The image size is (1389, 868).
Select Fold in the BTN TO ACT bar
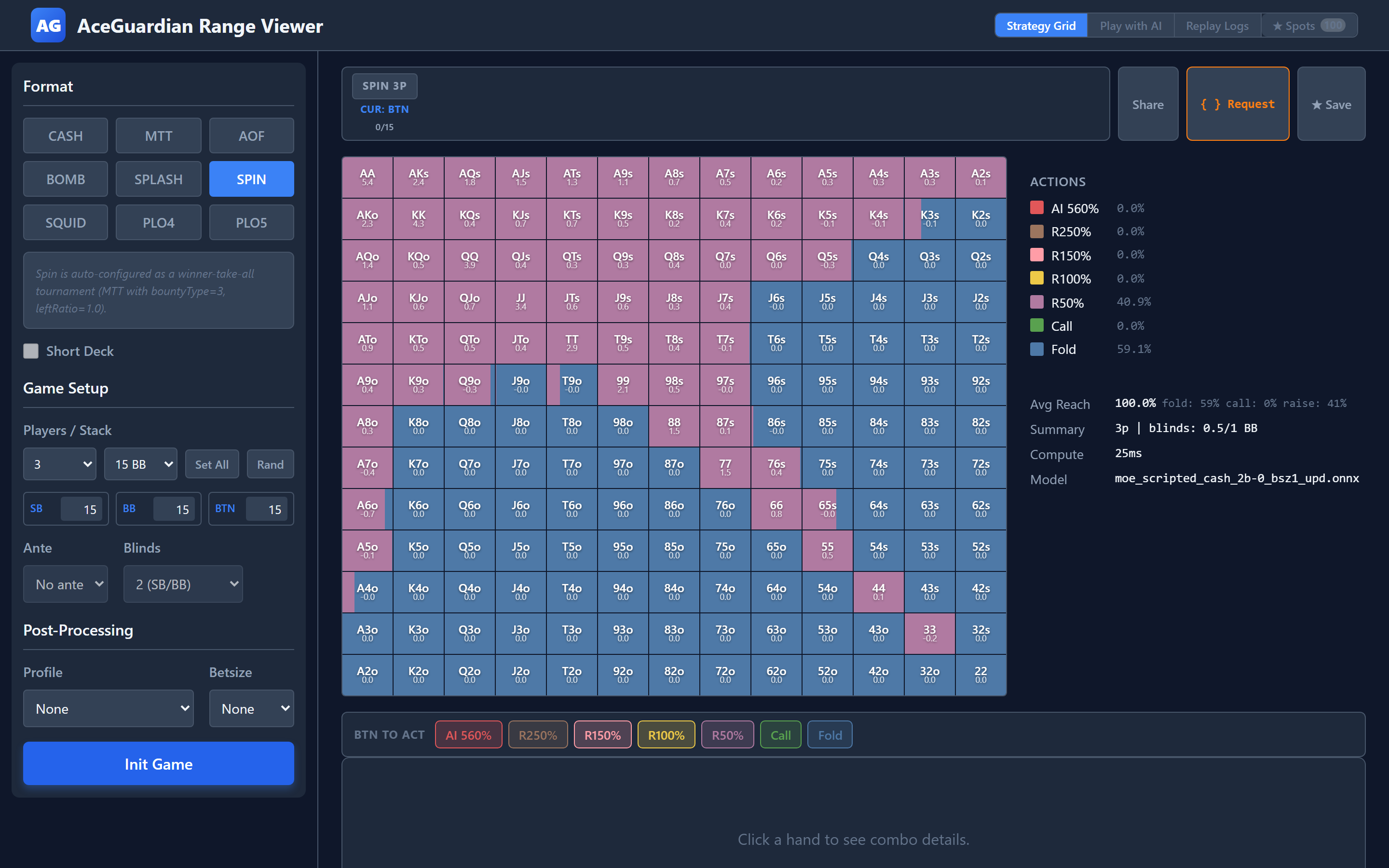[x=830, y=734]
